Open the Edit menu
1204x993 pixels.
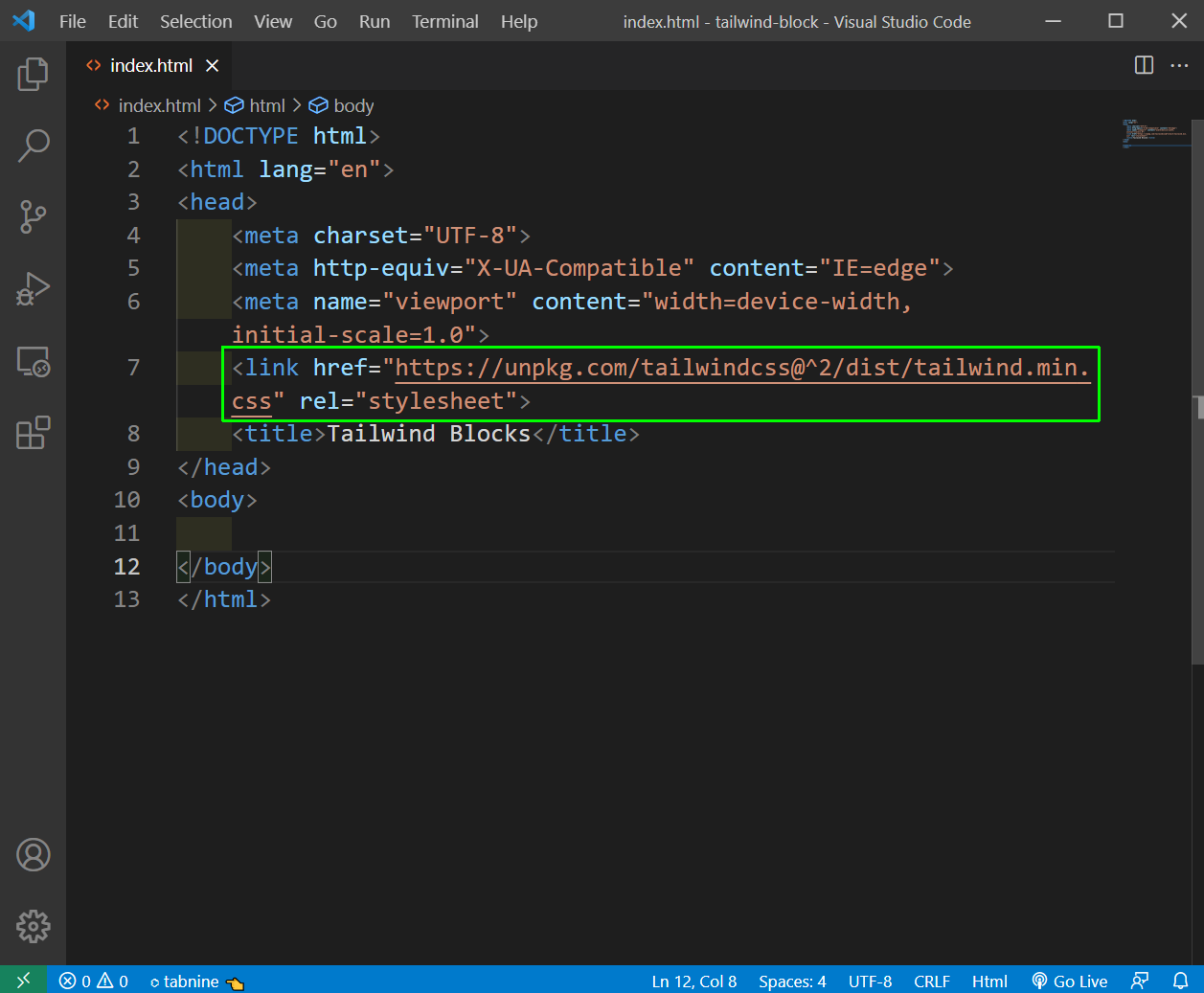123,21
